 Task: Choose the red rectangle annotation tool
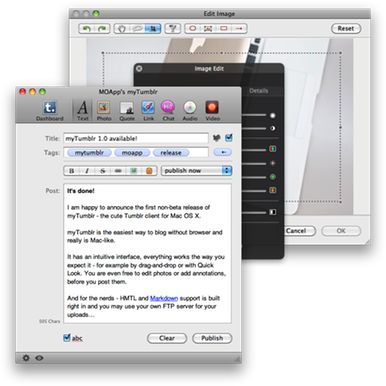click(224, 28)
